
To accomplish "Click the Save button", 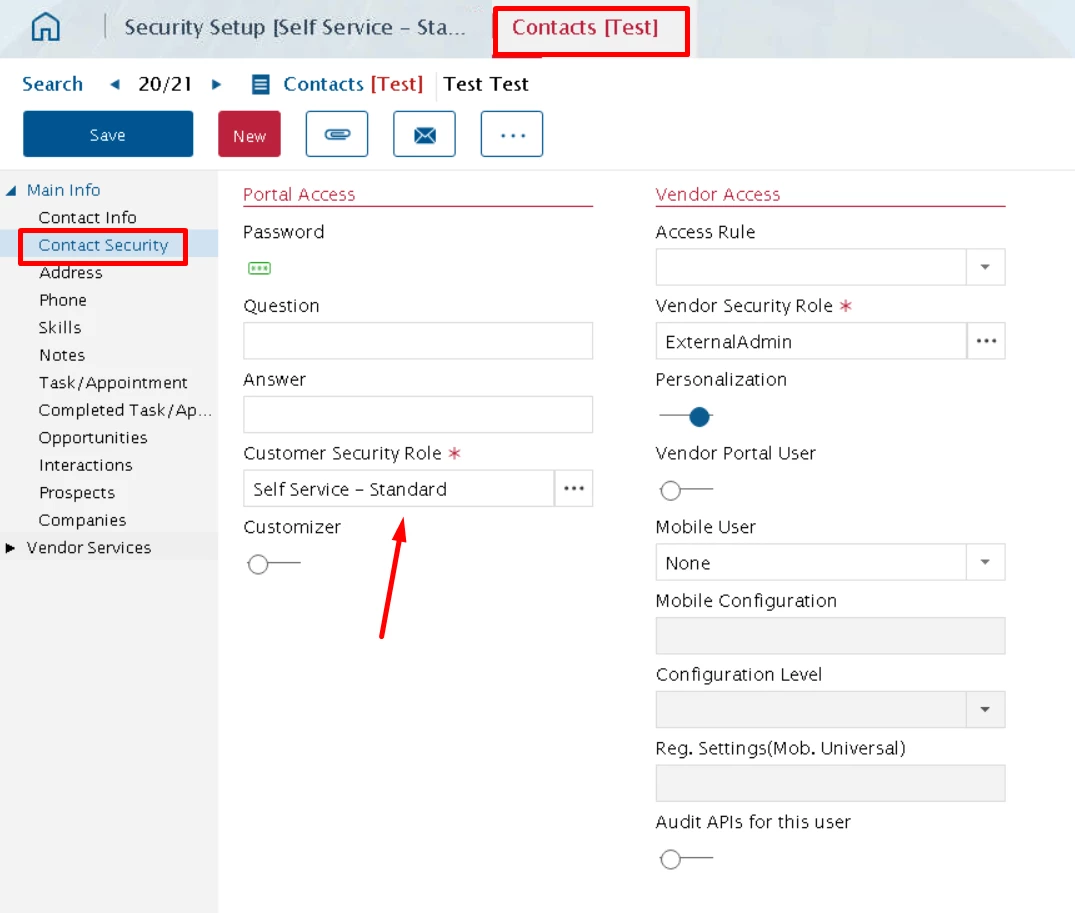I will coord(108,135).
